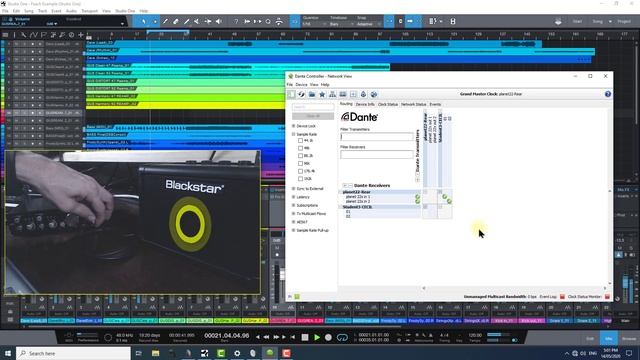Toggle subscription tick for planet 22x in 1
This screenshot has width=640, height=360.
point(444,197)
